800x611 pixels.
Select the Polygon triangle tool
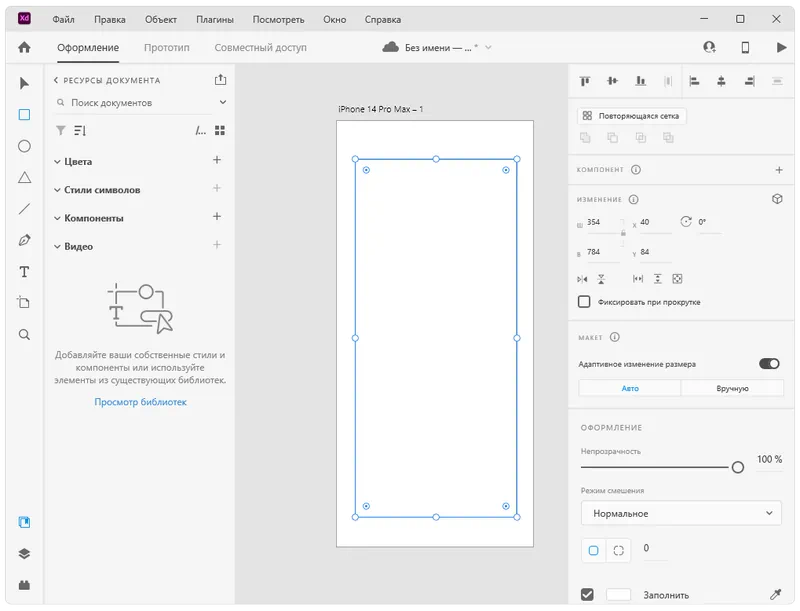pos(24,177)
